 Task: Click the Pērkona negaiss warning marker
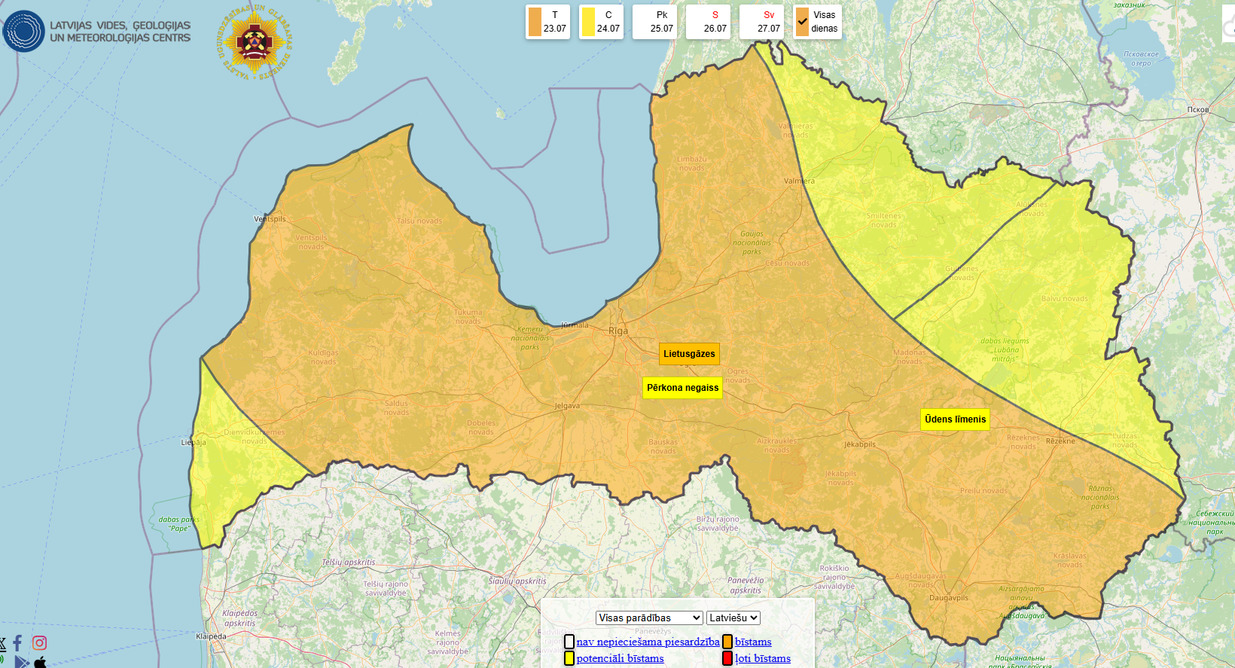[682, 388]
